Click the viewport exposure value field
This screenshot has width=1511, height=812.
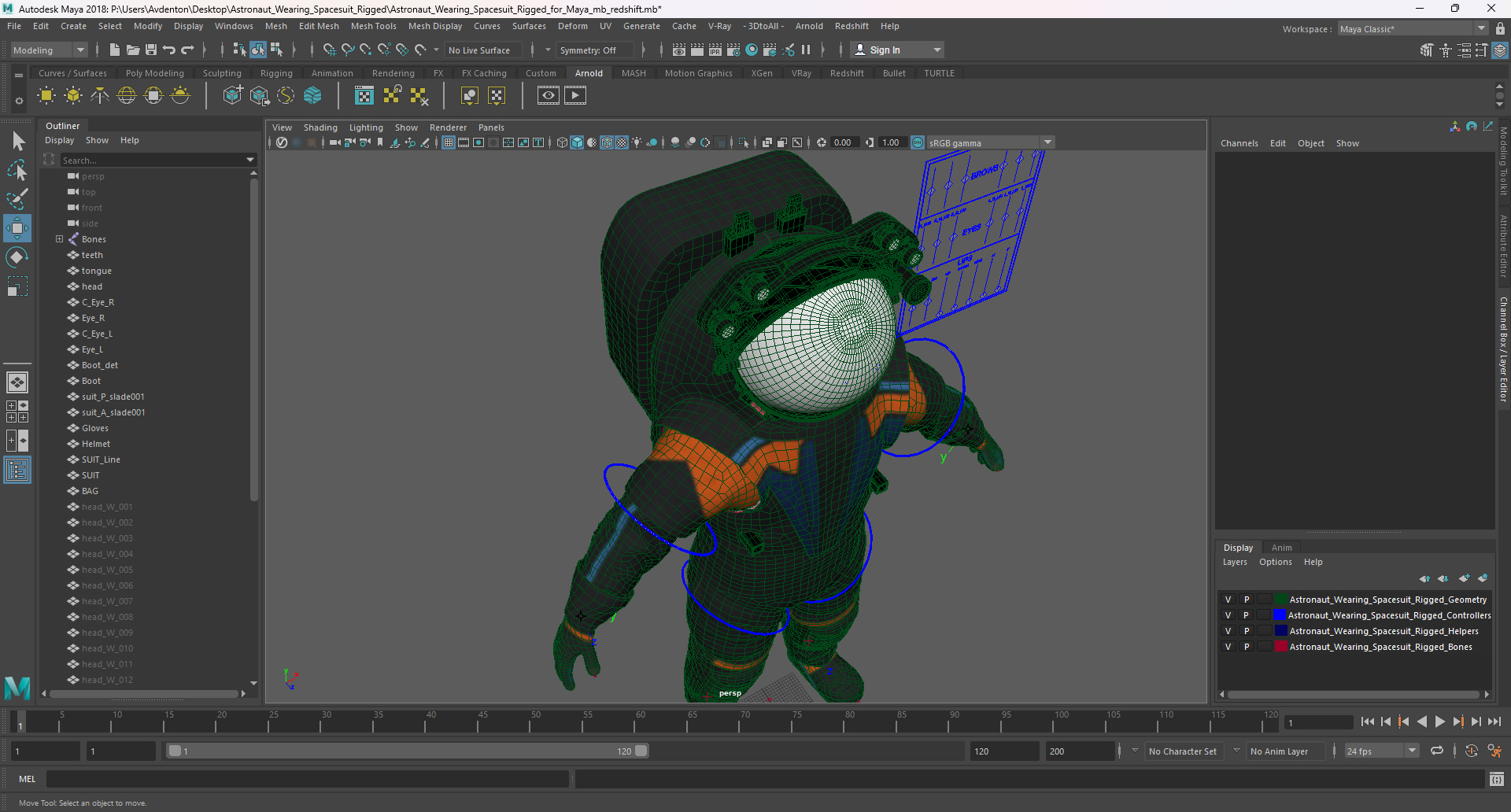coord(843,142)
